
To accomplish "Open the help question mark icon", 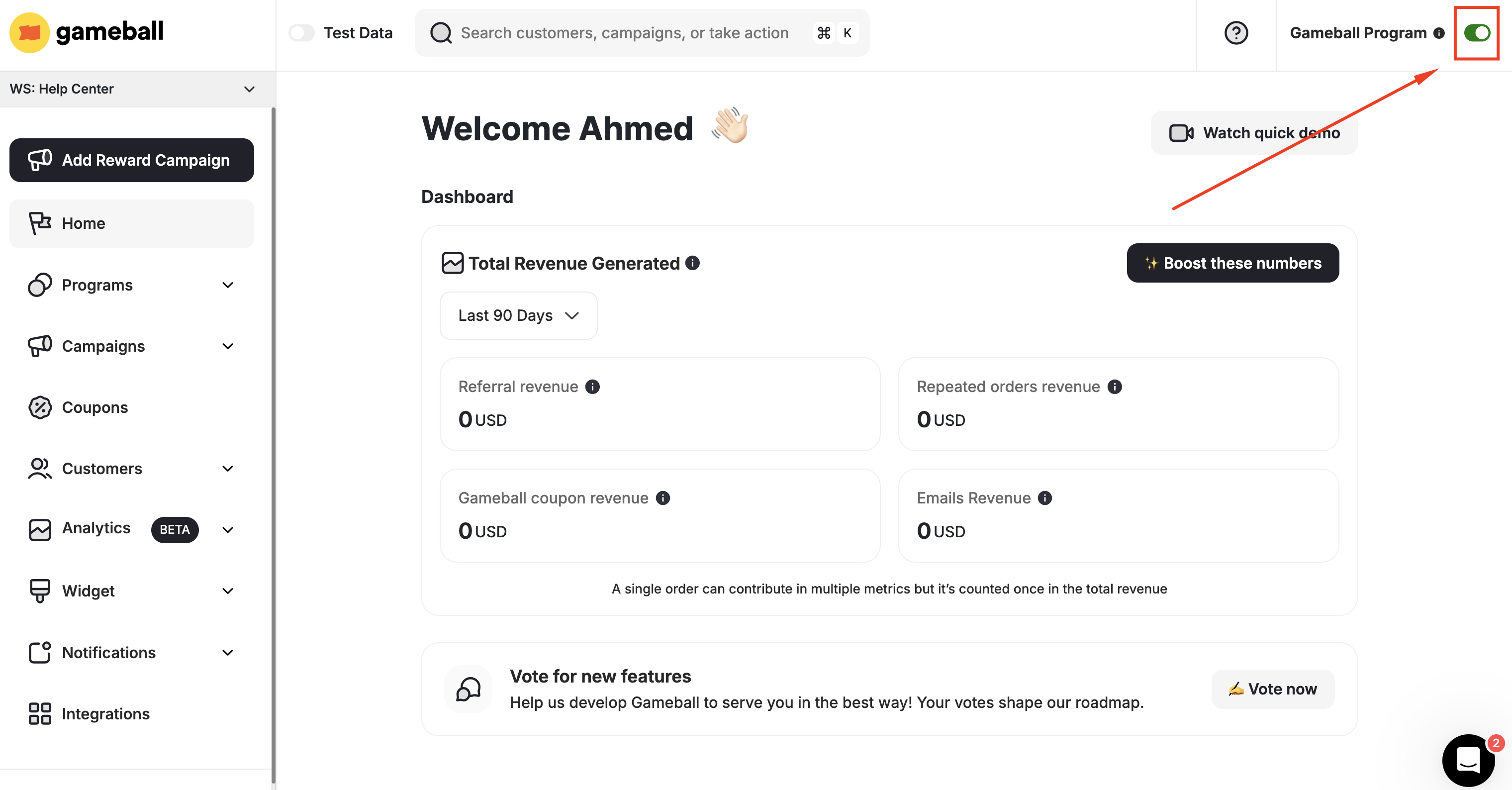I will (1236, 33).
